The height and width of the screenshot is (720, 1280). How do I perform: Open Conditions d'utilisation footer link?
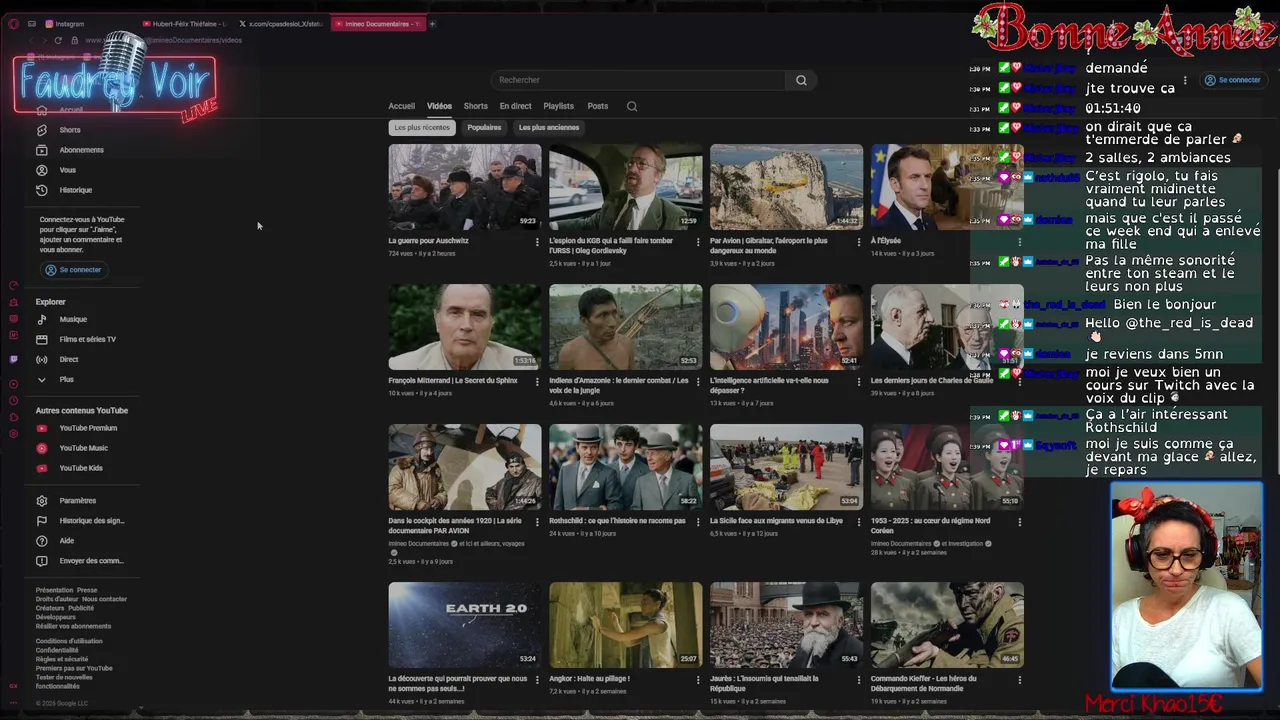(x=69, y=641)
